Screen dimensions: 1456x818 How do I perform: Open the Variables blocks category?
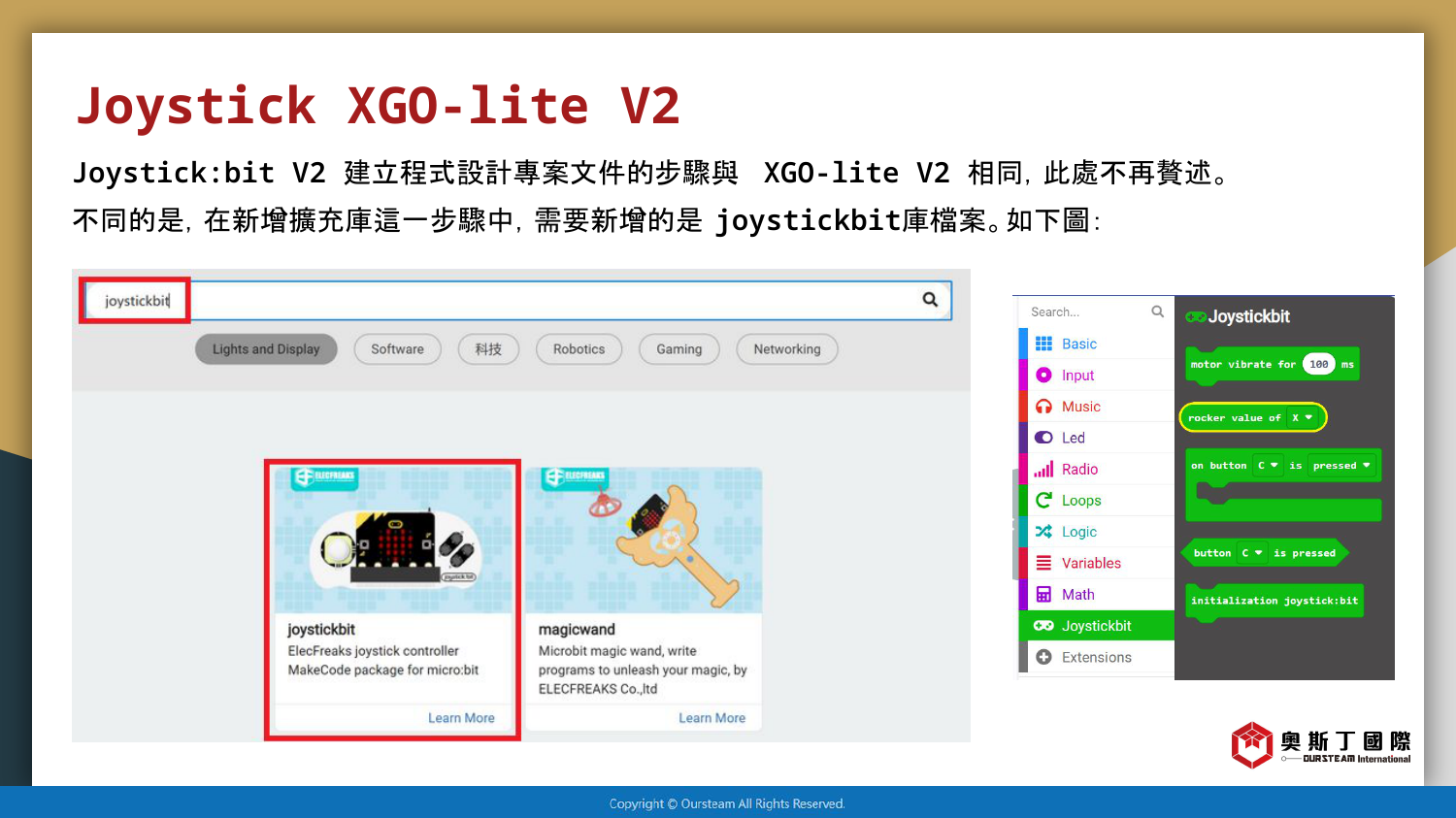click(1096, 563)
